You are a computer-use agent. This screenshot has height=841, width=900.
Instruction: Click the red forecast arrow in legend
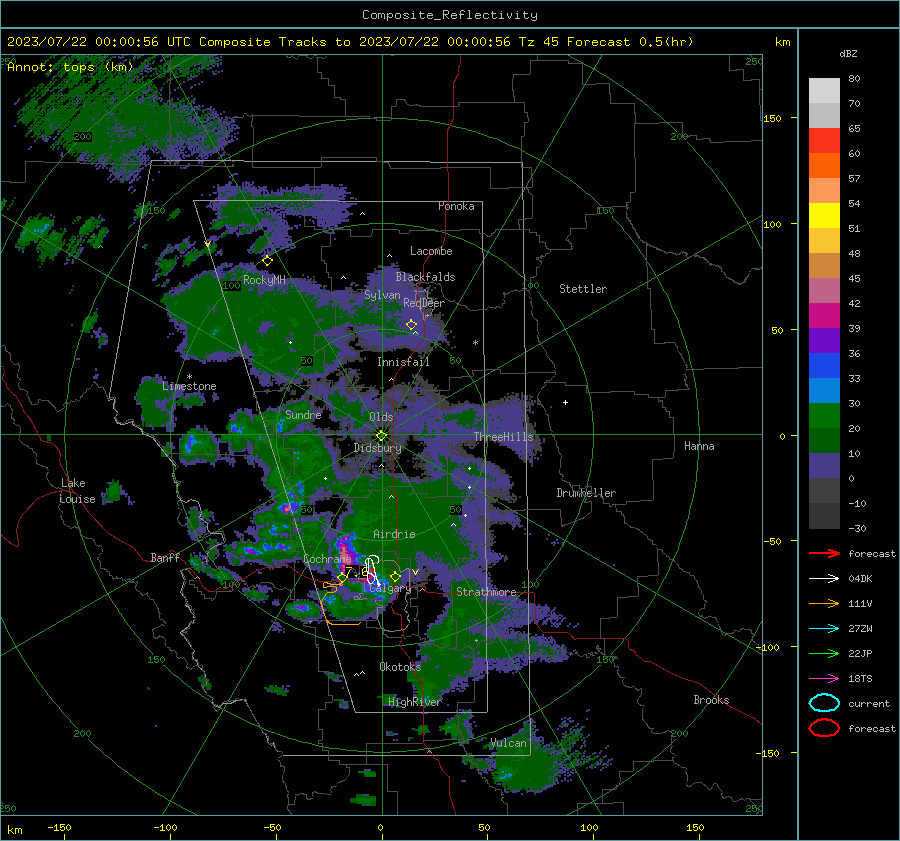point(824,553)
